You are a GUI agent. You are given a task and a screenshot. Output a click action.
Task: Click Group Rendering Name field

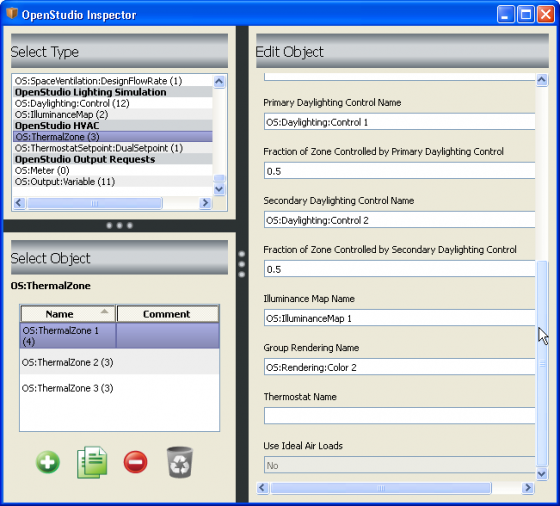pyautogui.click(x=399, y=367)
